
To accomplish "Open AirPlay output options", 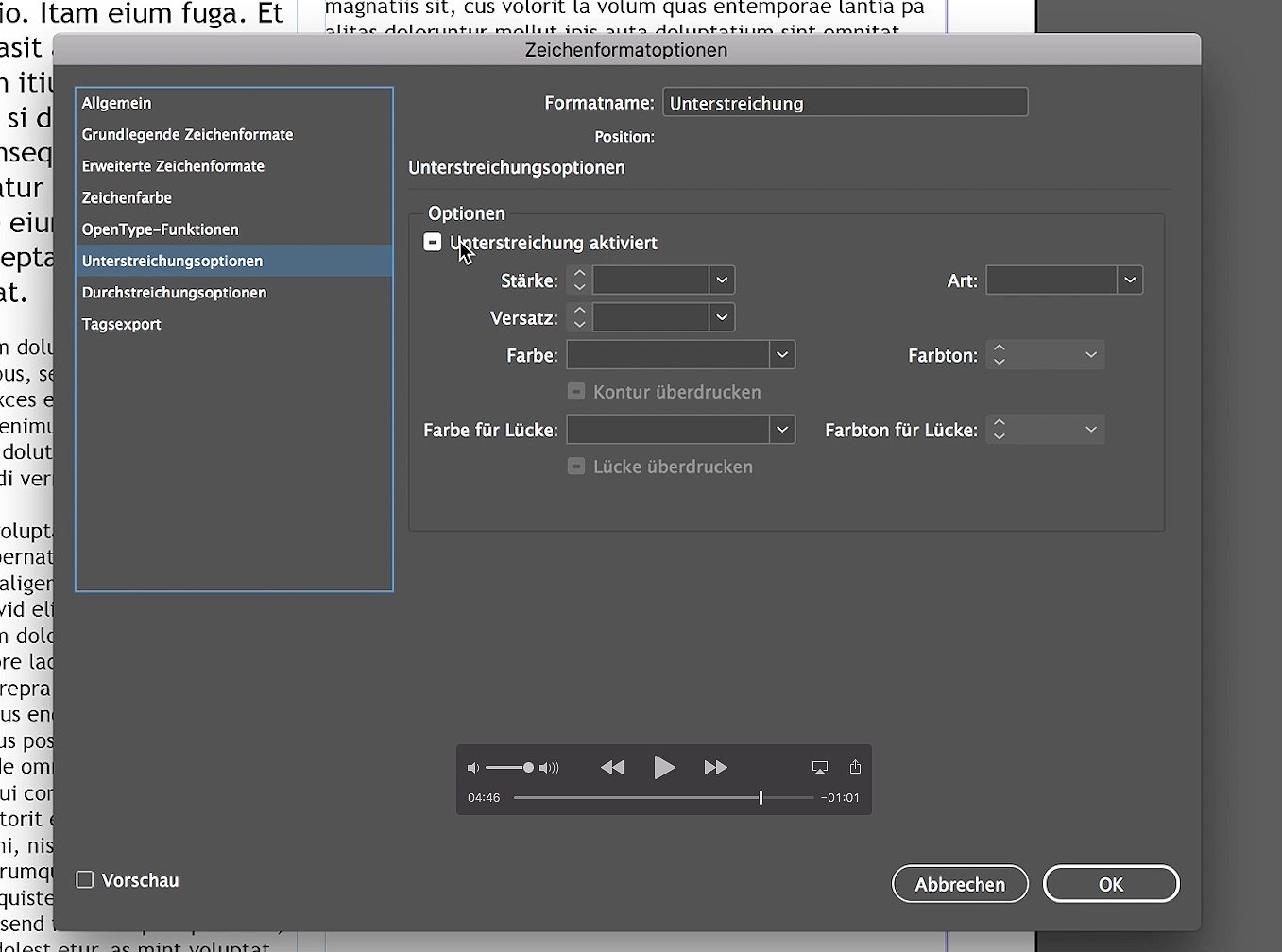I will tap(819, 767).
